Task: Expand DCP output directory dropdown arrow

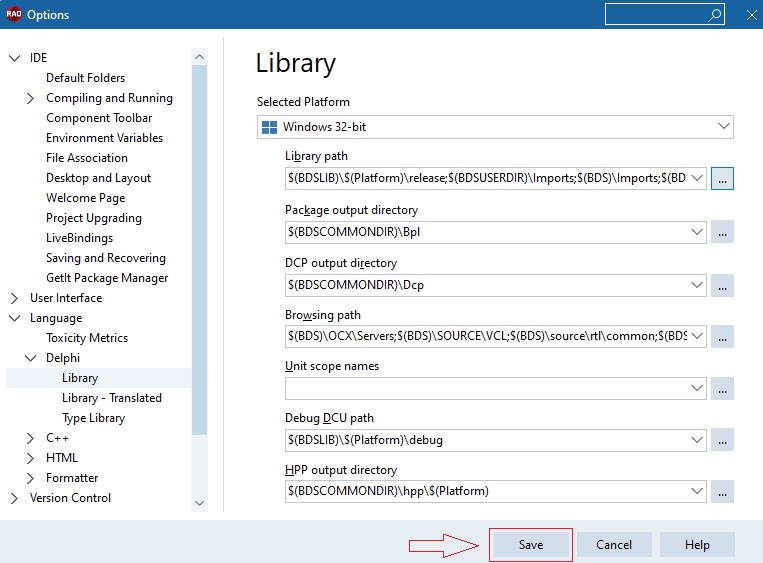Action: (697, 285)
